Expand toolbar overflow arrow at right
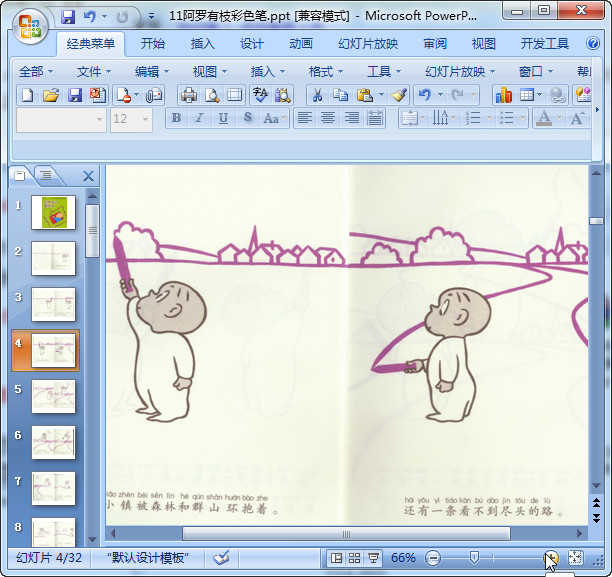Viewport: 612px width, 577px height. [597, 110]
